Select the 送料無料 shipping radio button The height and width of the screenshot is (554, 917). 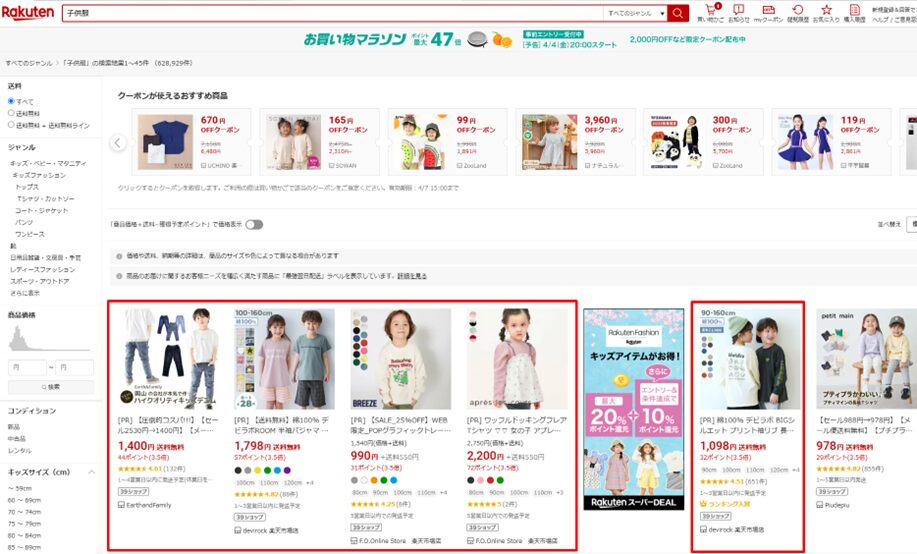pyautogui.click(x=12, y=113)
